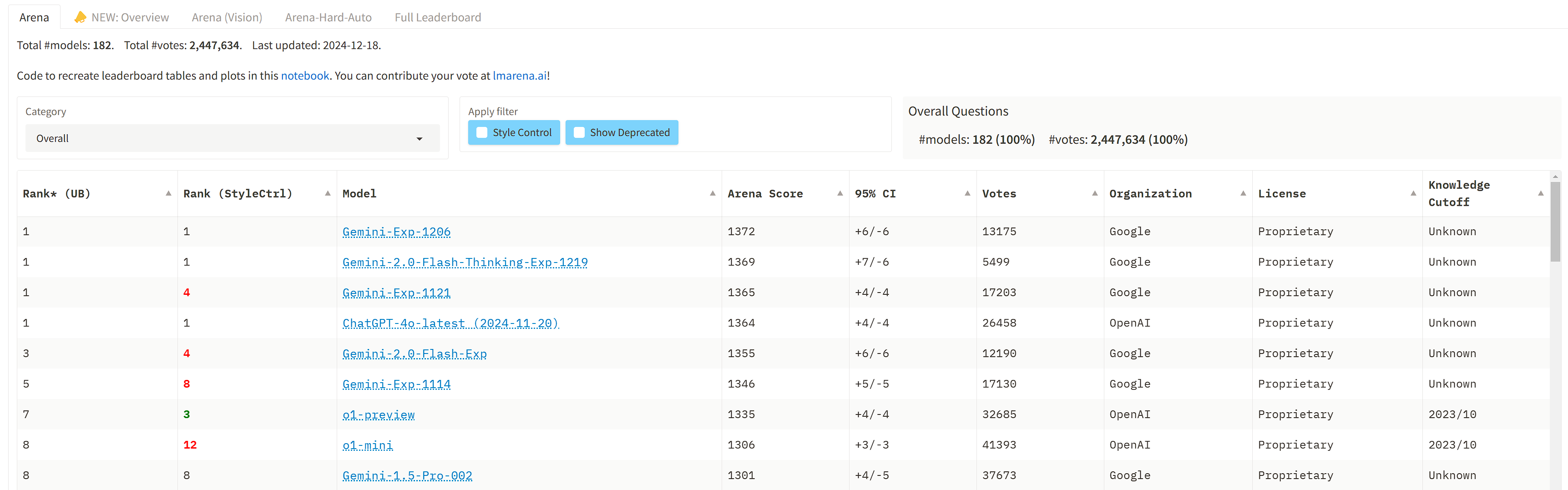The width and height of the screenshot is (1568, 490).
Task: Sort by Rank* (UB) column arrow
Action: tap(169, 193)
